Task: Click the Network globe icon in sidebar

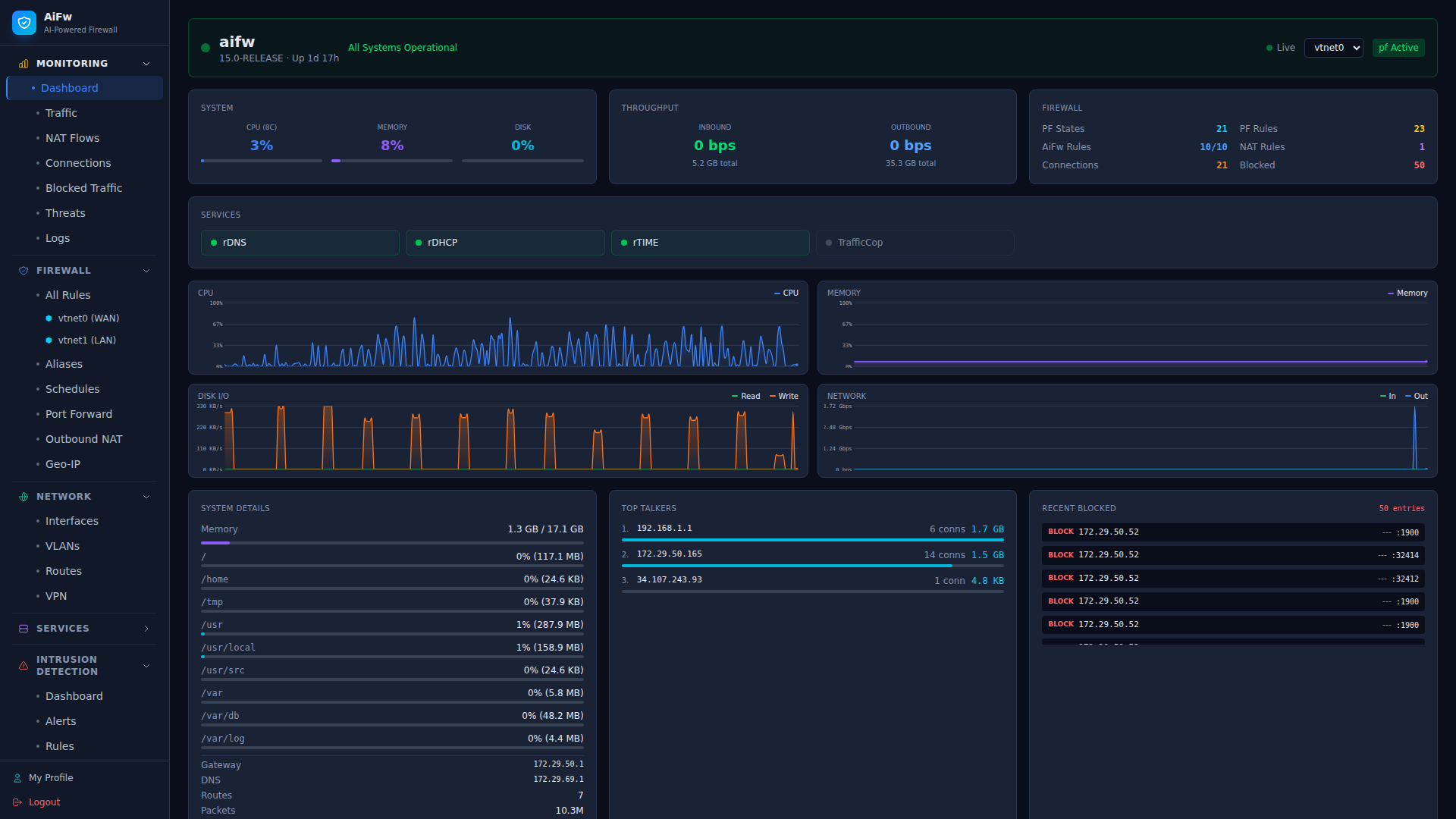Action: (x=23, y=496)
